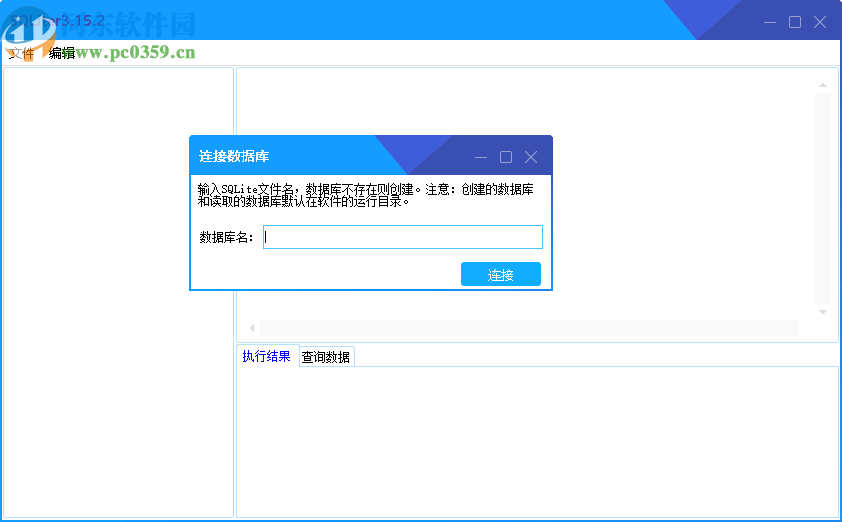Click the editor horizontal scroll left arrow
Screen dimensions: 842x522
(x=252, y=328)
